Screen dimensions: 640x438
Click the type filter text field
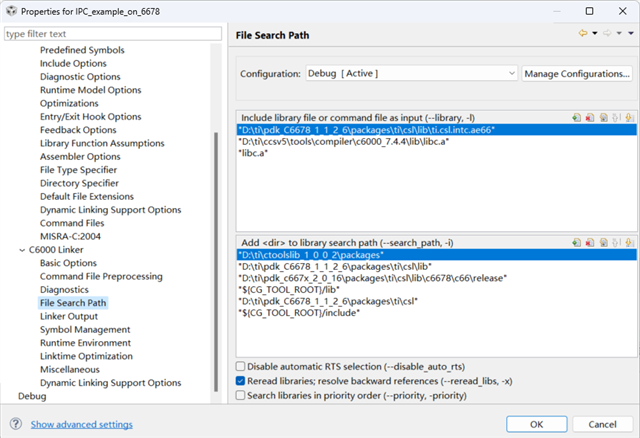pos(110,34)
